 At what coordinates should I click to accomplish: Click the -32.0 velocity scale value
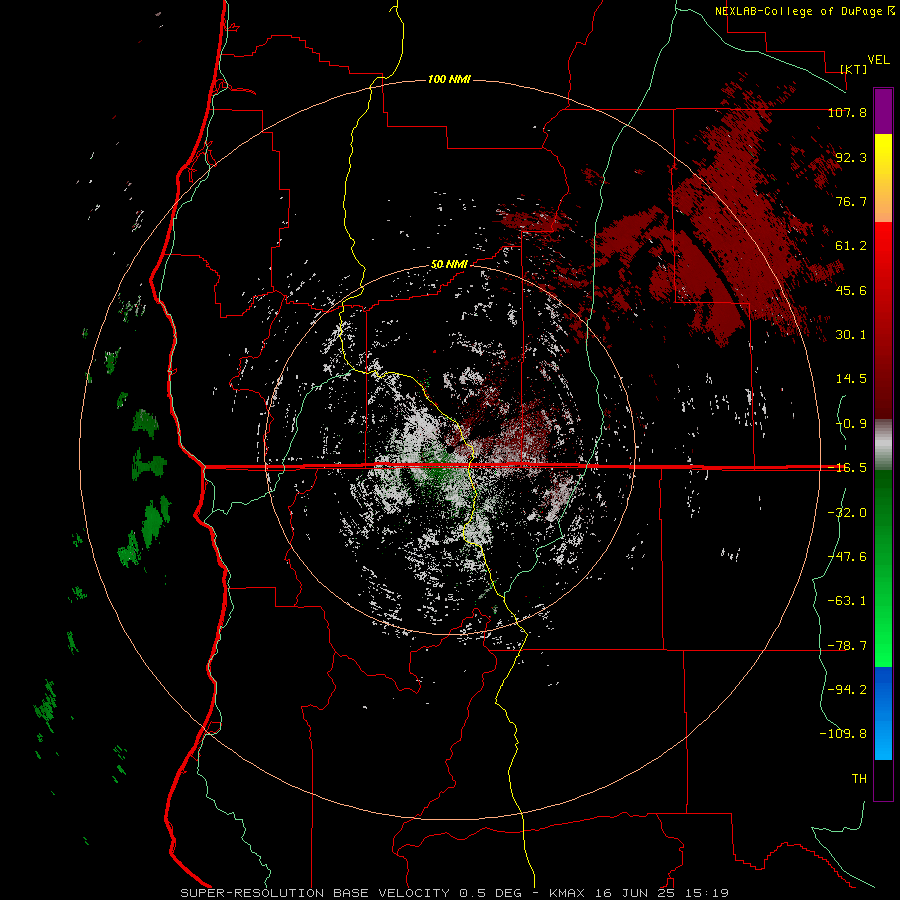click(x=847, y=513)
